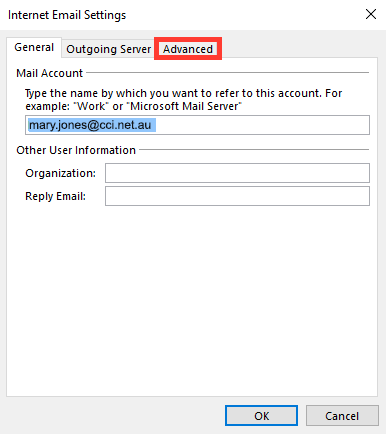386x434 pixels.
Task: Close the Internet Email Settings window
Action: pyautogui.click(x=371, y=15)
